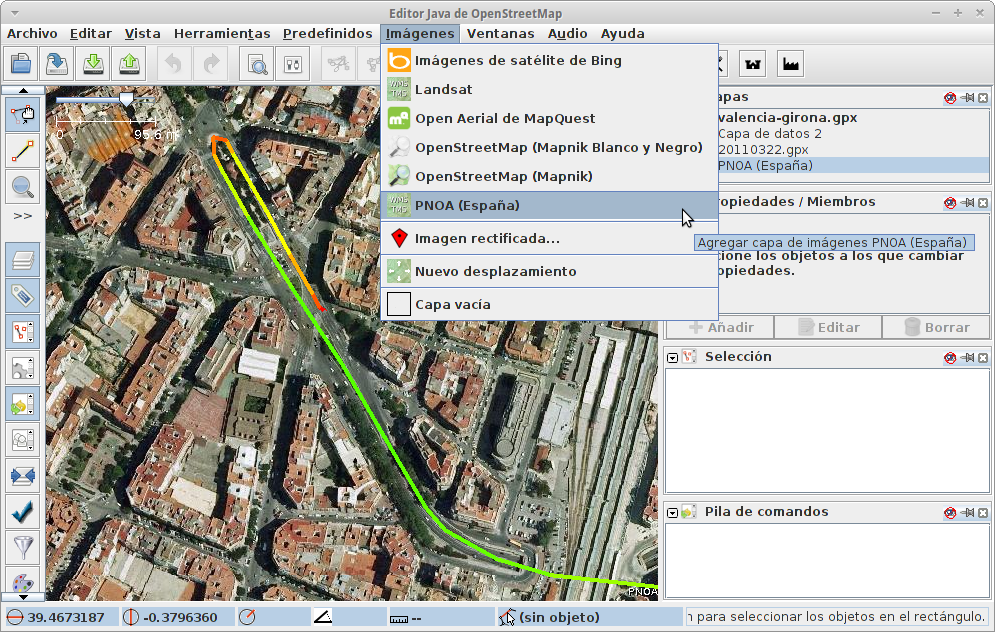Expand more tools with >> button
Viewport: 995px width, 632px height.
click(23, 215)
